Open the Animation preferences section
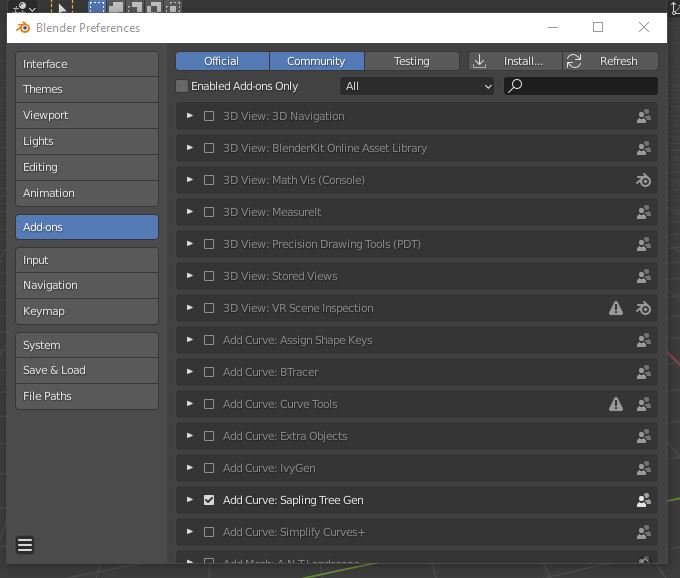 [87, 193]
